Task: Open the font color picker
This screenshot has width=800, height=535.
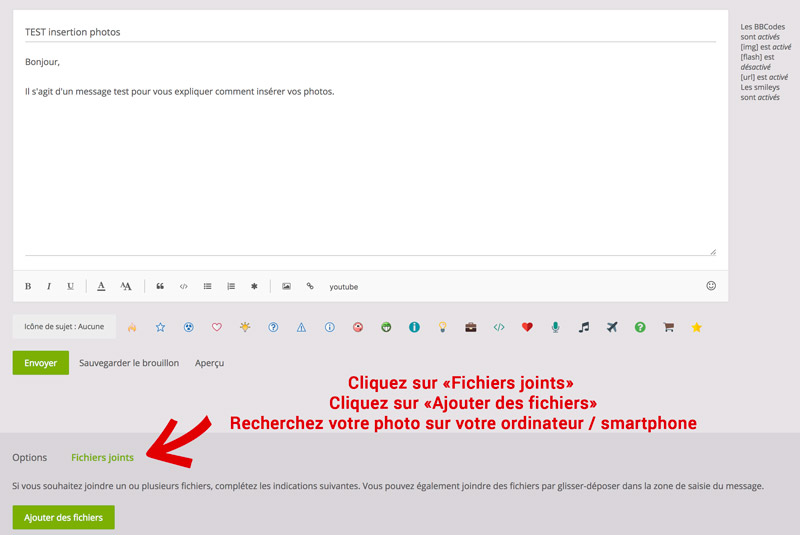Action: pyautogui.click(x=101, y=286)
